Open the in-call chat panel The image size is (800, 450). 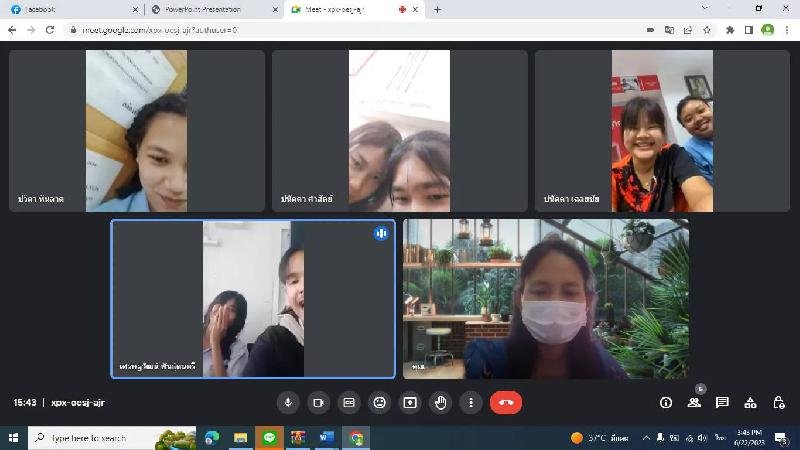click(x=722, y=402)
